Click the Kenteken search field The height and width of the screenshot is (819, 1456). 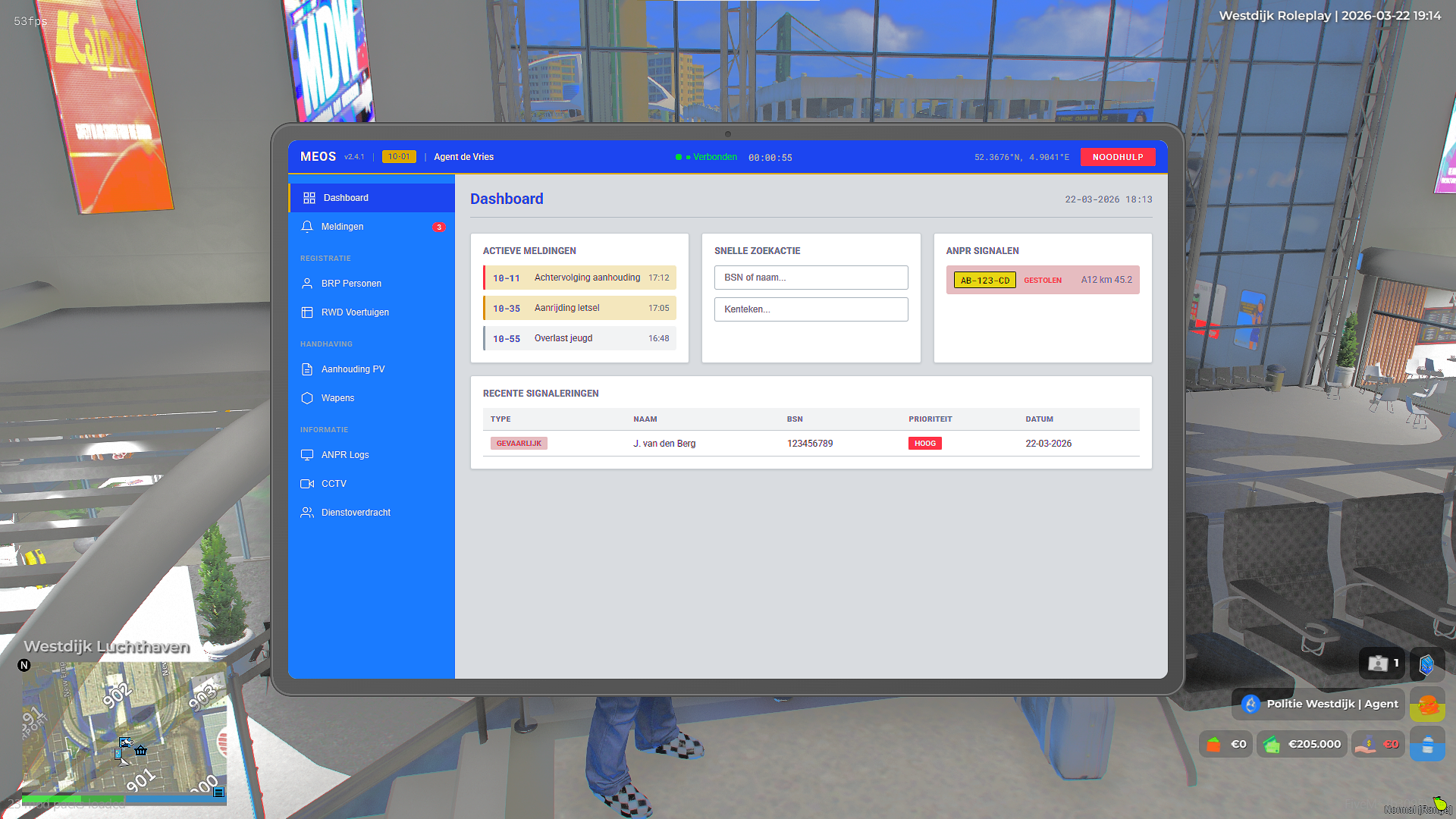(x=811, y=309)
